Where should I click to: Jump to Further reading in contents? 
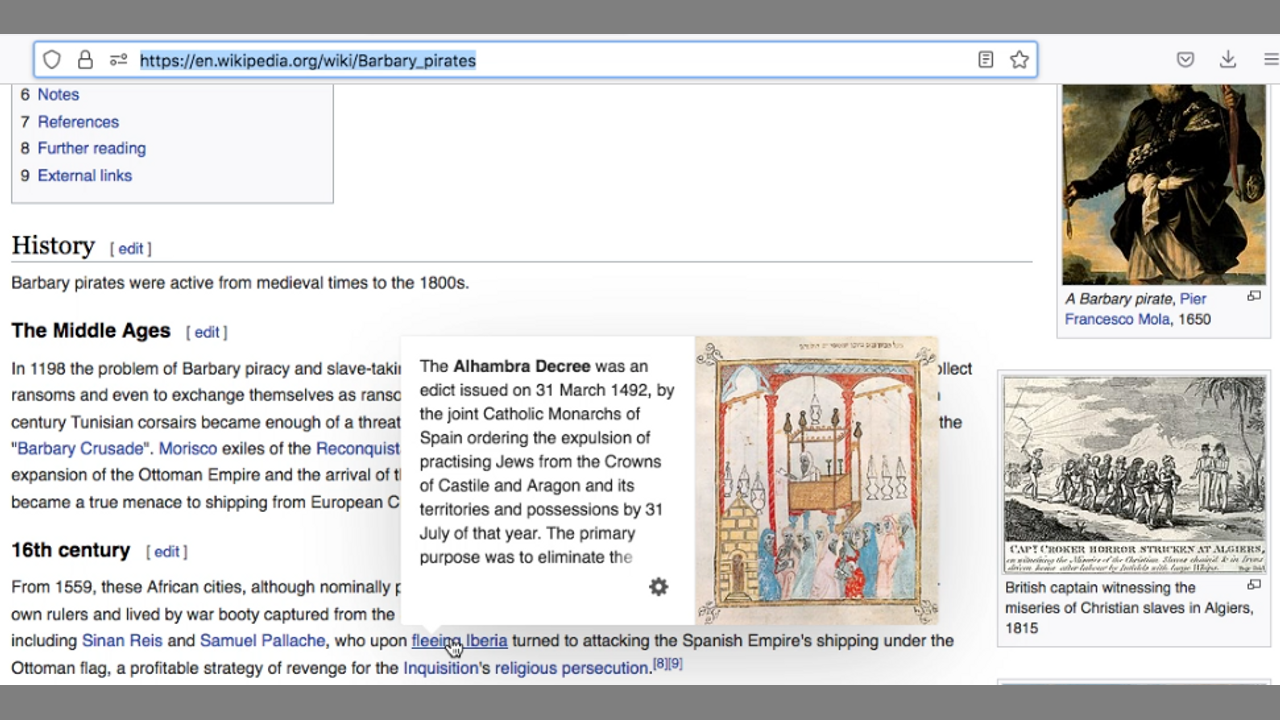pos(91,148)
